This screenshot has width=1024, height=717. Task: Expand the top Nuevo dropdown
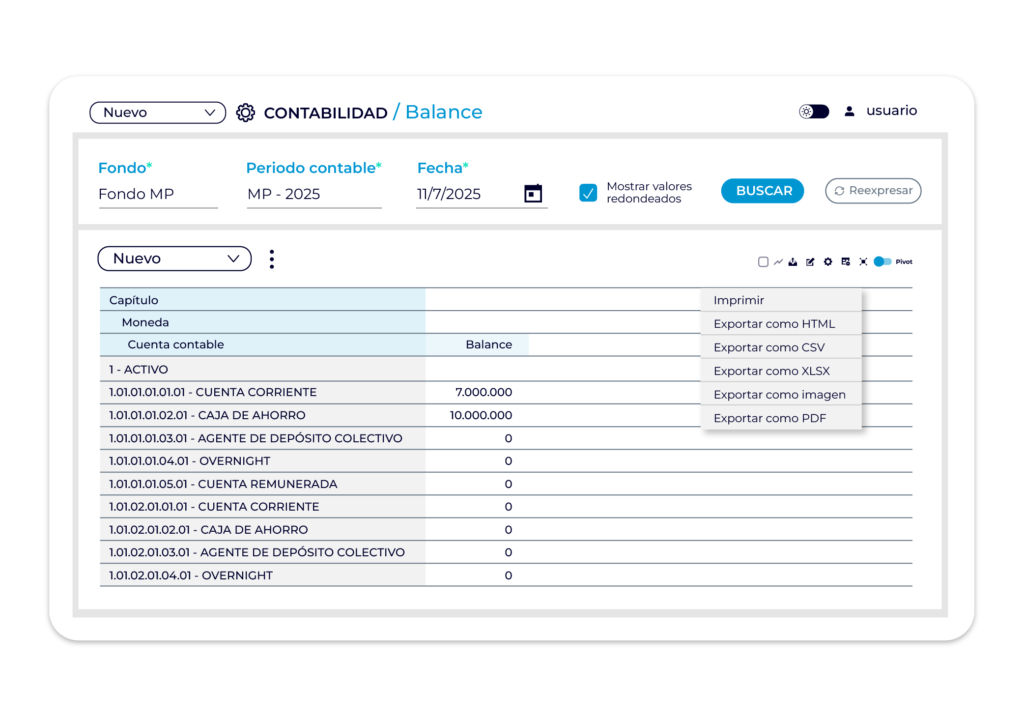tap(158, 112)
